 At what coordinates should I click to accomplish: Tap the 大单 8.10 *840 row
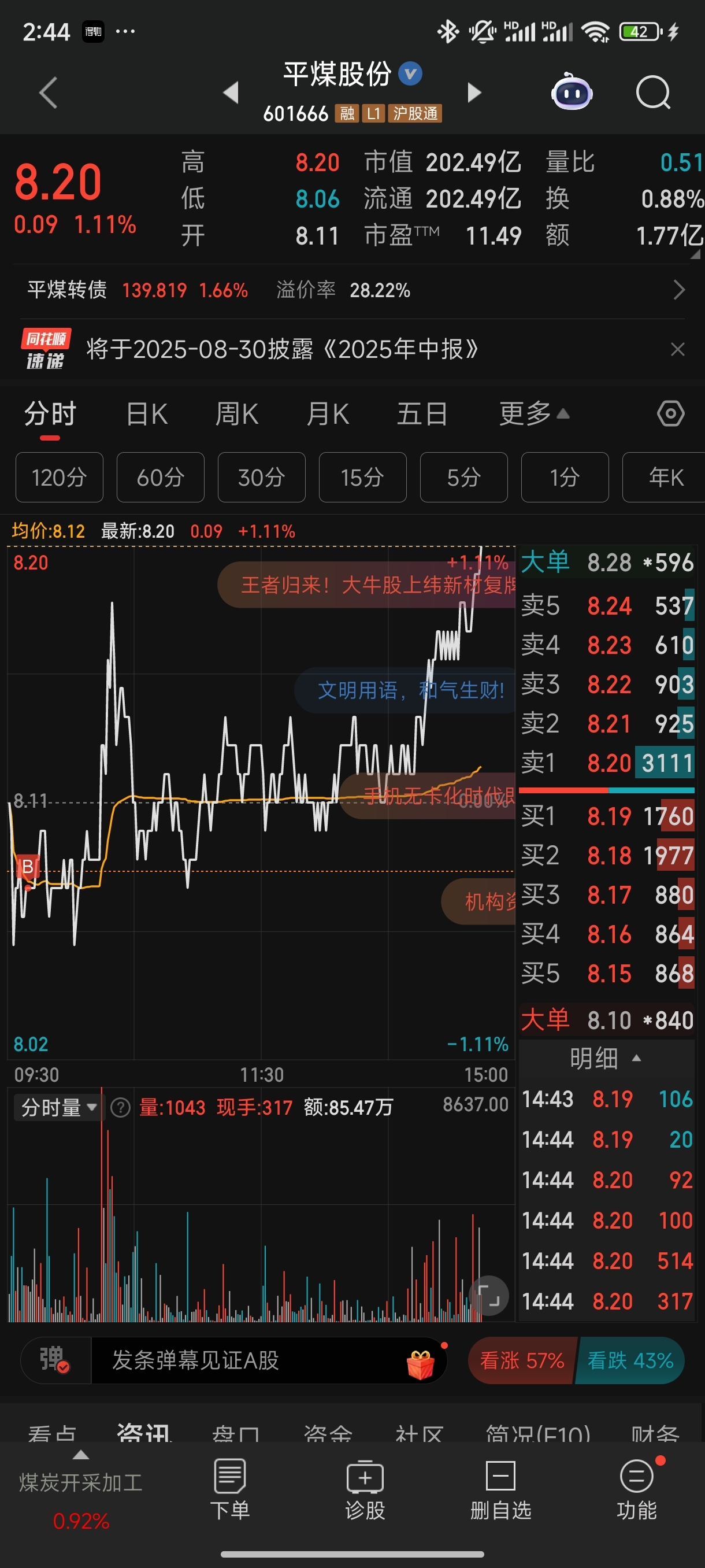[607, 1020]
